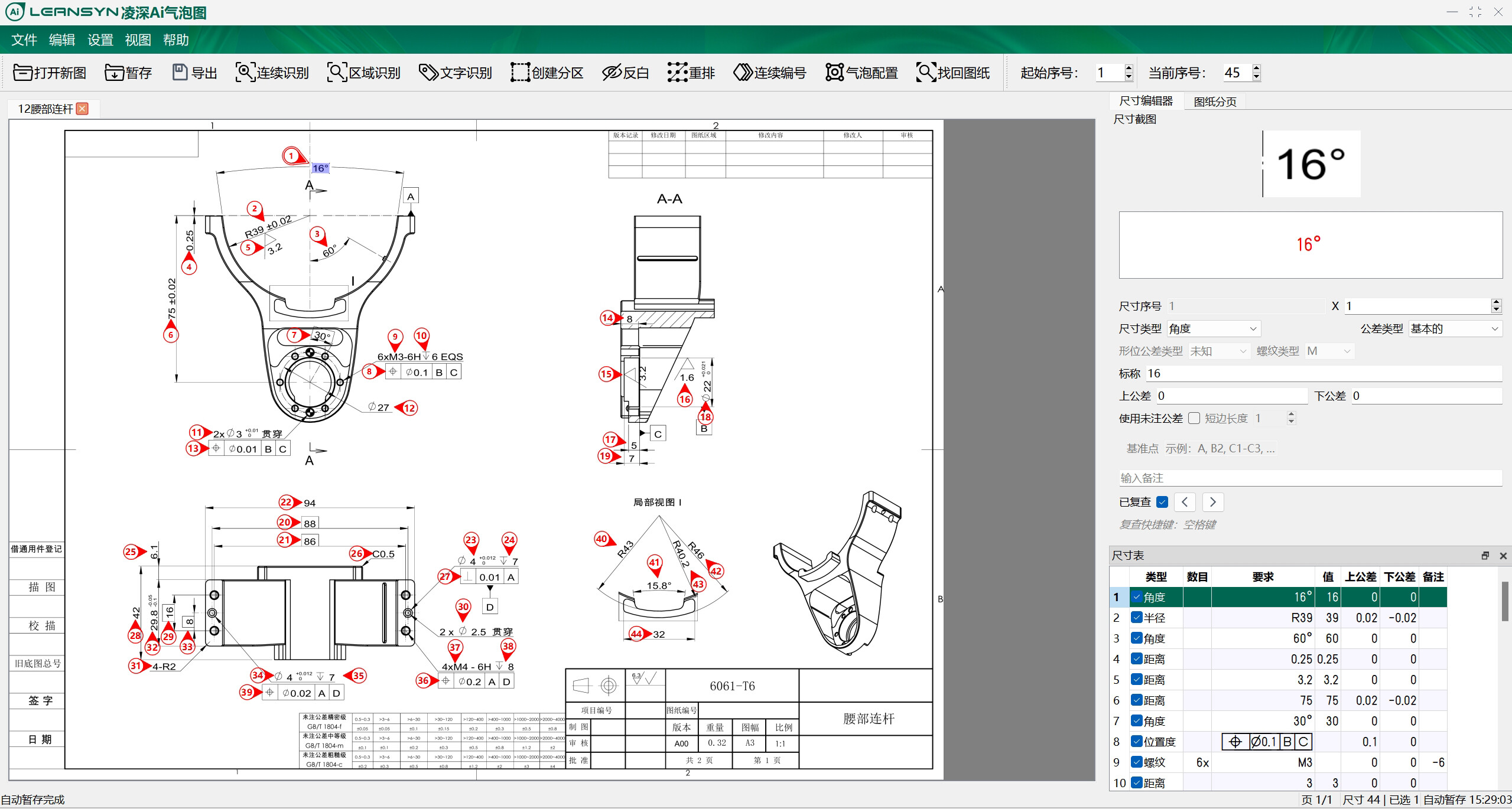
Task: Adjust the 起始序号 spinner arrows
Action: click(1129, 73)
